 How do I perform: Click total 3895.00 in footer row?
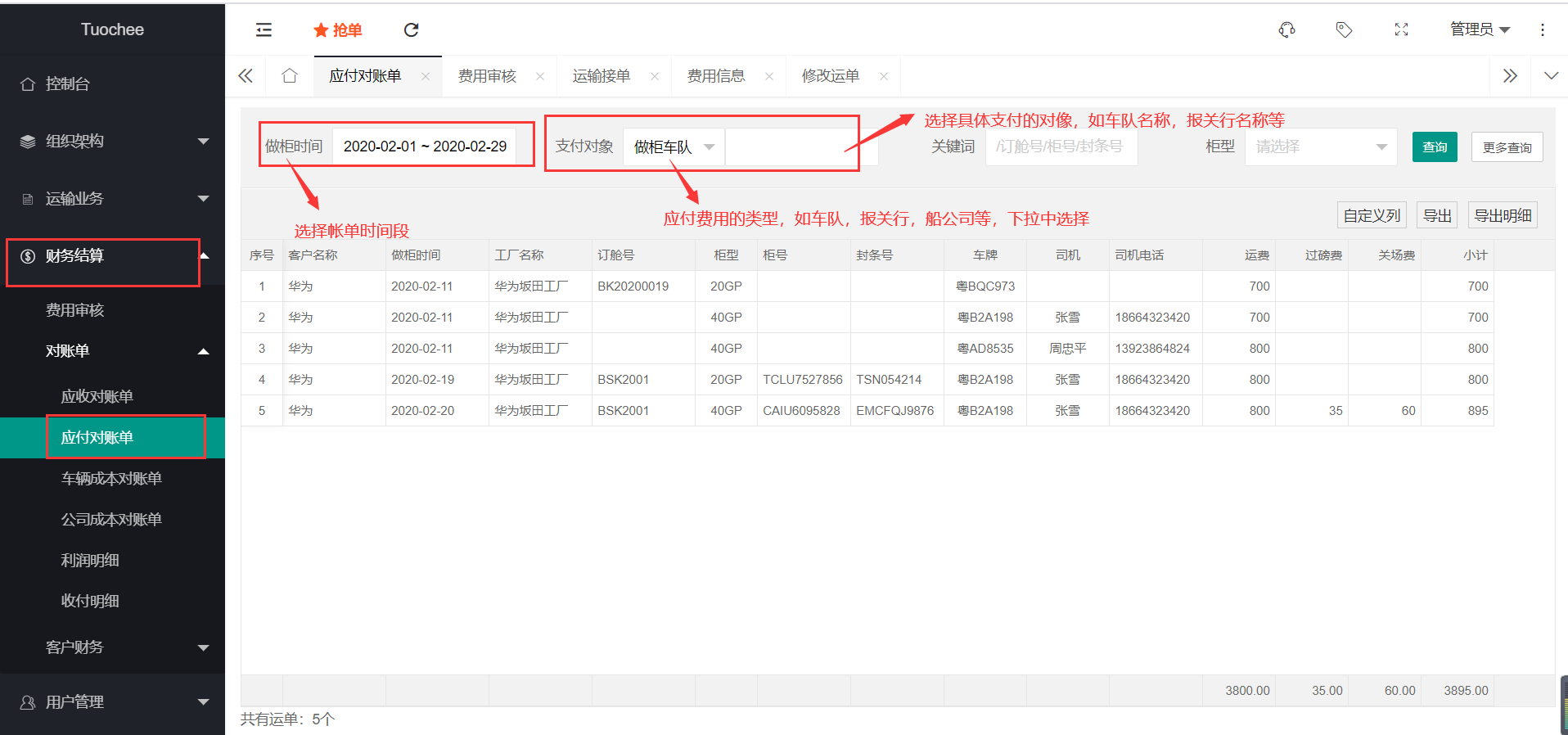[1458, 691]
